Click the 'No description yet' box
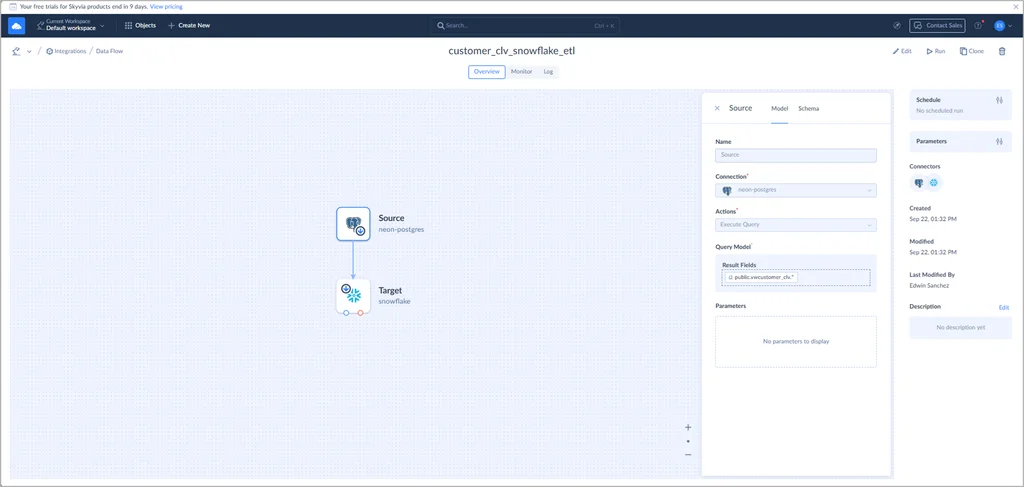 click(x=961, y=328)
